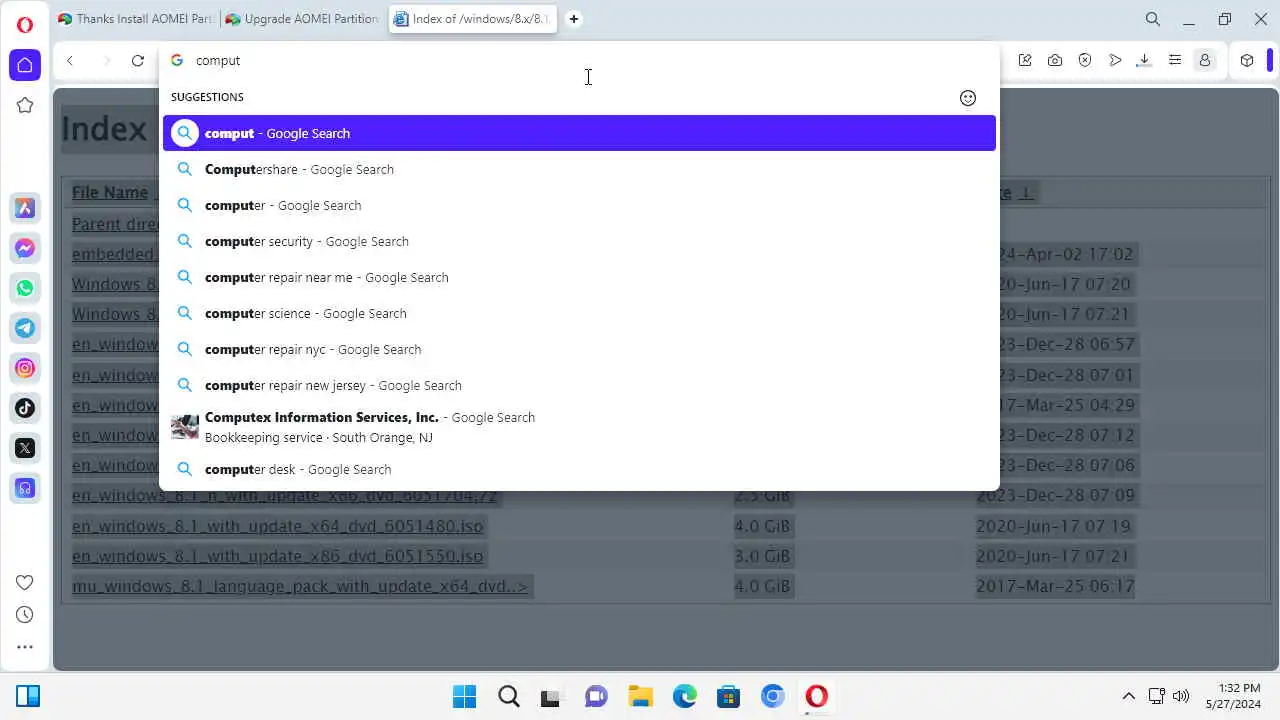The width and height of the screenshot is (1280, 720).
Task: Click '2020-Jun-17 07:19' date cell
Action: point(1054,526)
